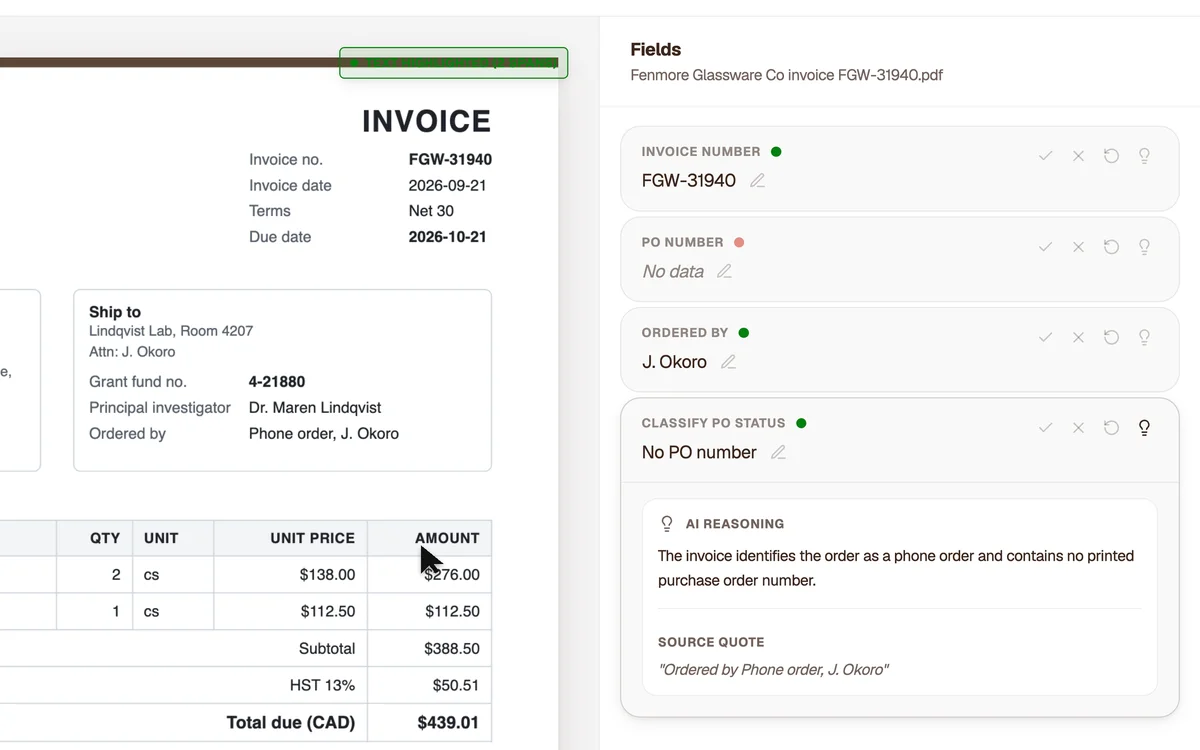This screenshot has width=1200, height=750.
Task: Reject the Classify PO Status value
Action: click(1078, 428)
